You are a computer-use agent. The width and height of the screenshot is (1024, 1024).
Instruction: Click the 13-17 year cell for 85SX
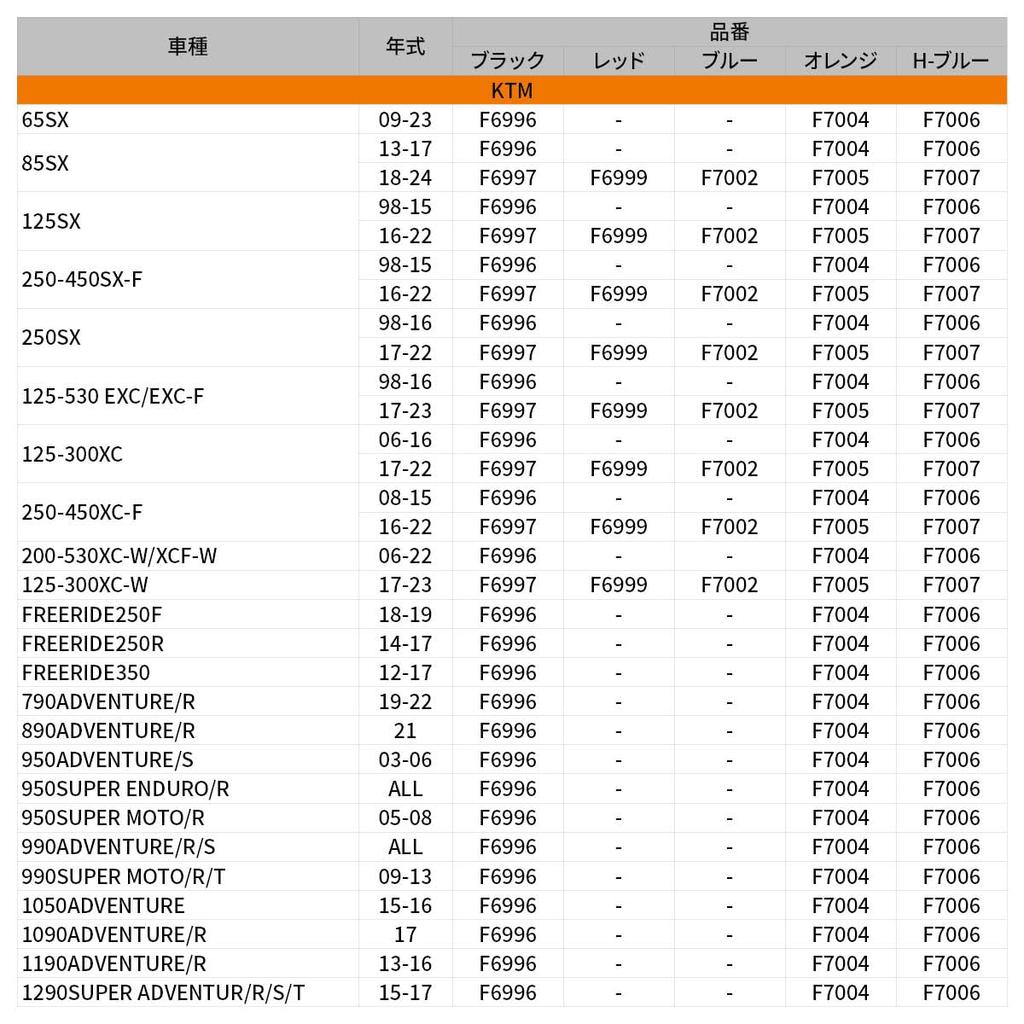tap(405, 148)
